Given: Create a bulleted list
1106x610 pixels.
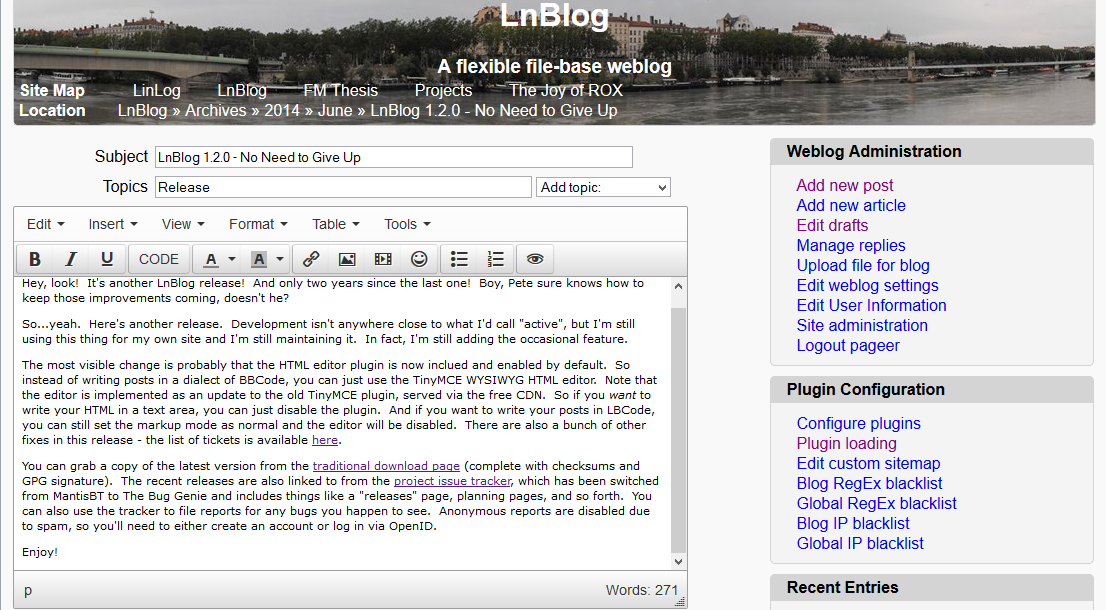Looking at the screenshot, I should [459, 259].
